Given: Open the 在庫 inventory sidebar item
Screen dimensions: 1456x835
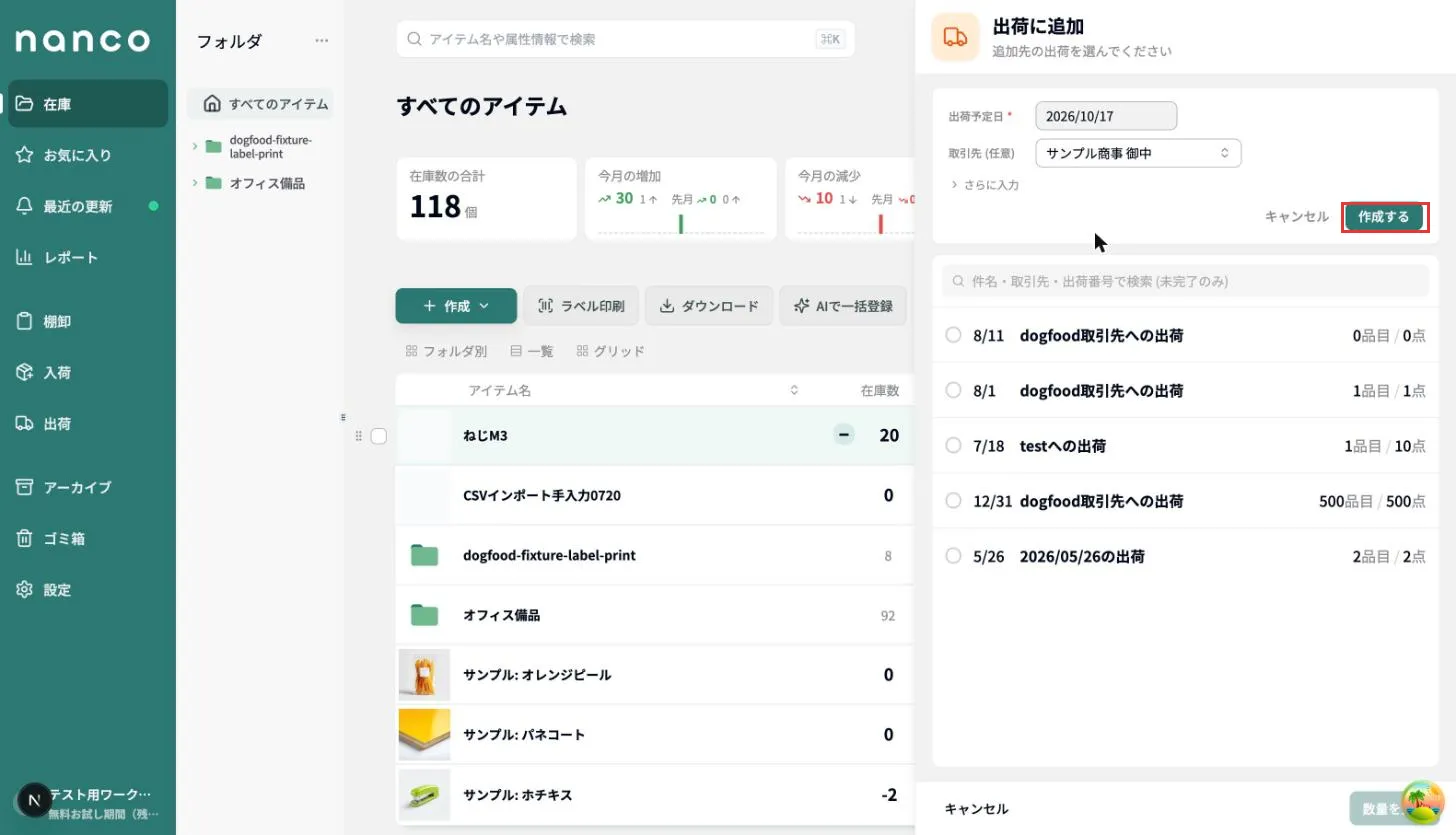Looking at the screenshot, I should [x=88, y=104].
